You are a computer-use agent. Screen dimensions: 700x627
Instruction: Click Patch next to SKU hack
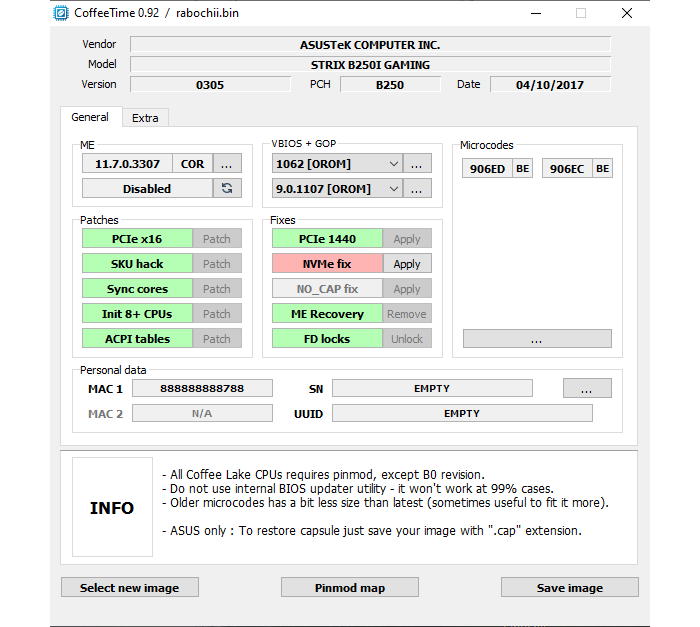[217, 263]
